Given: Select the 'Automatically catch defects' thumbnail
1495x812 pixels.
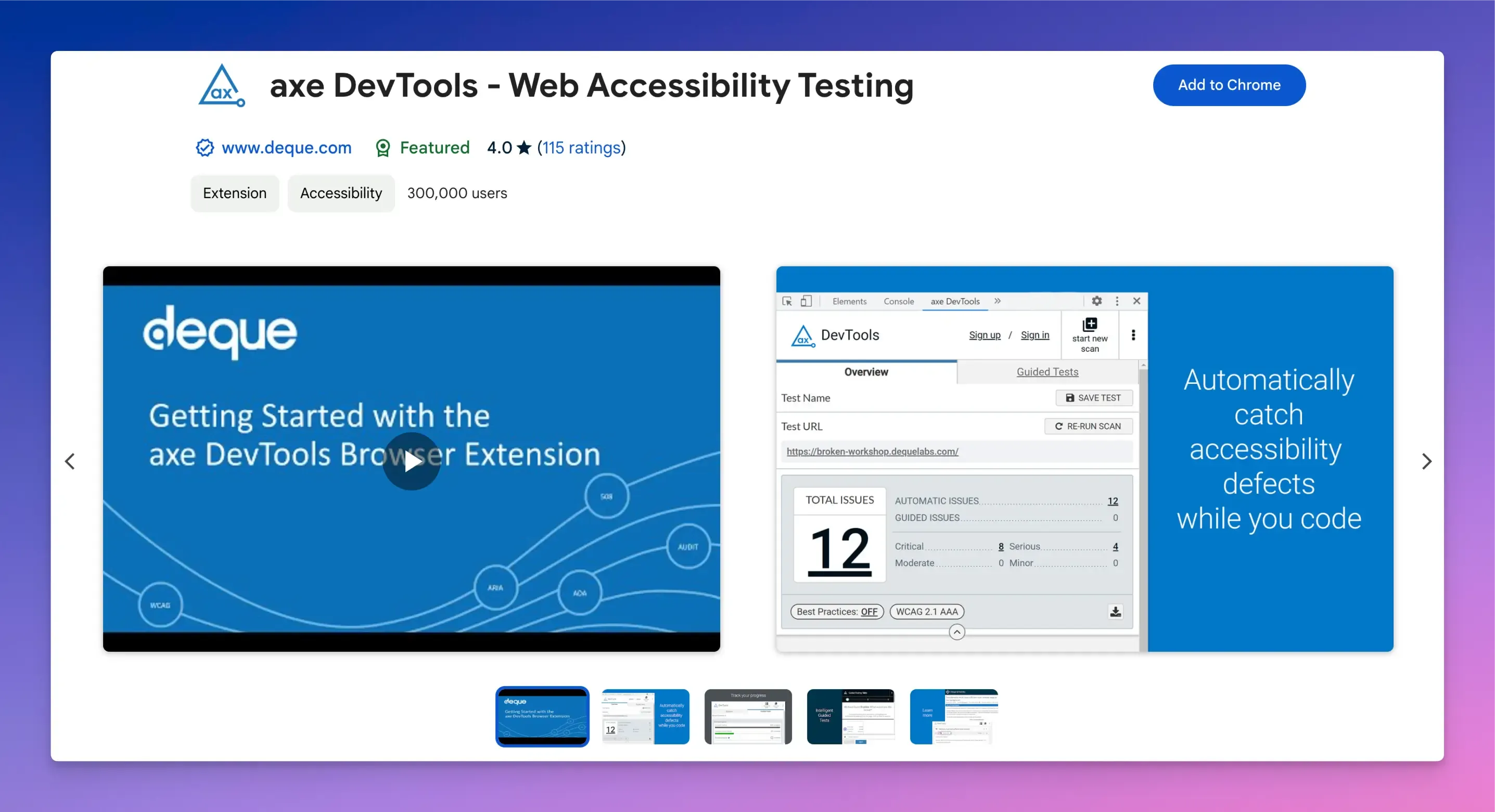Looking at the screenshot, I should (645, 716).
